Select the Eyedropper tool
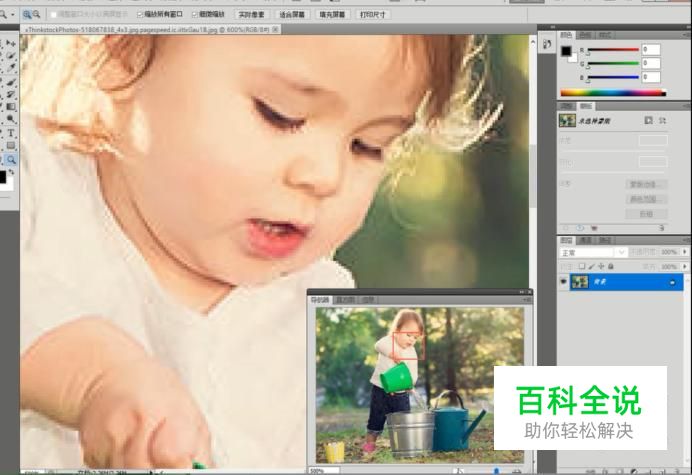Image resolution: width=692 pixels, height=475 pixels. 11,67
